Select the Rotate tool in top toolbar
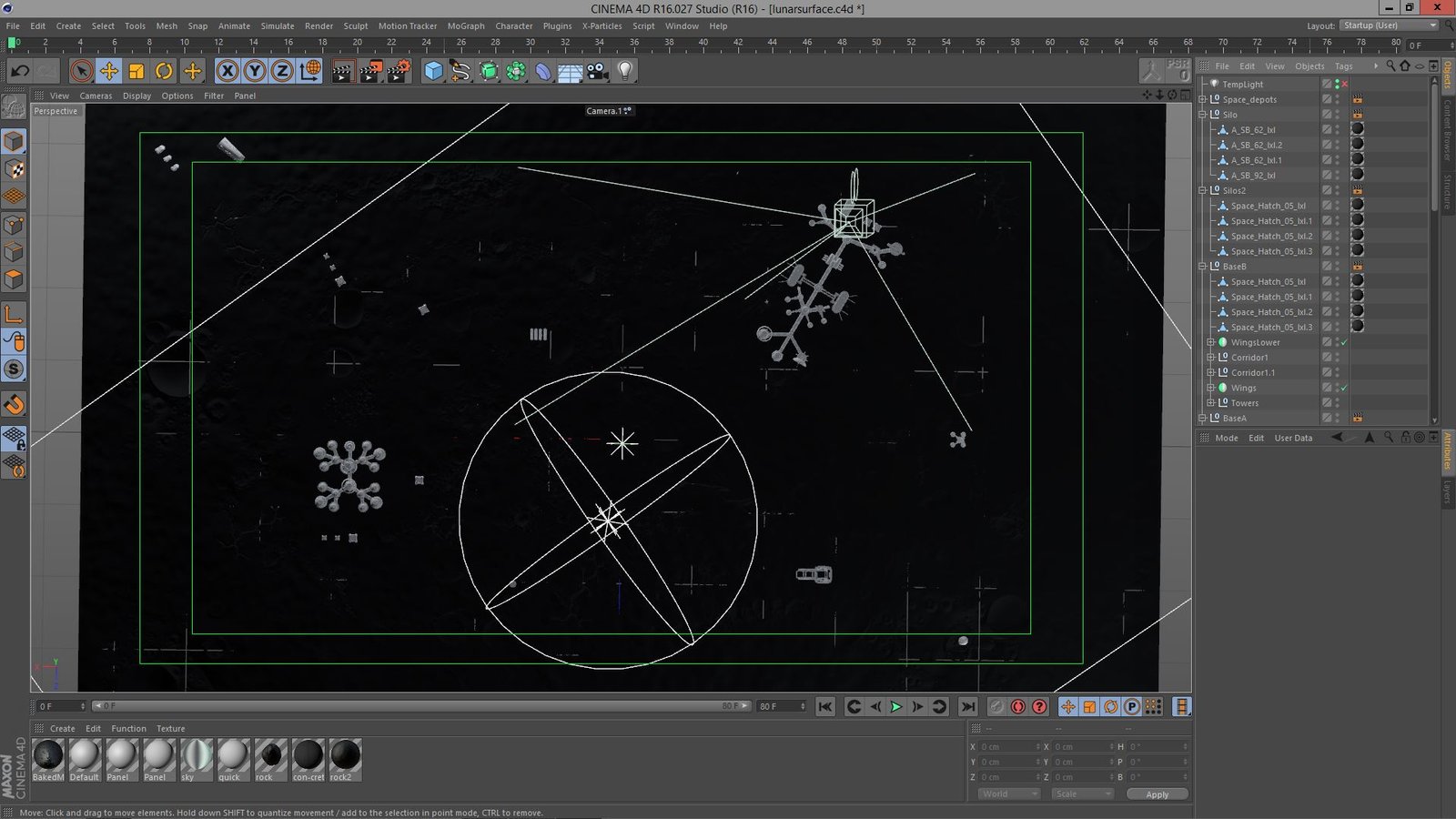Image resolution: width=1456 pixels, height=819 pixels. tap(164, 71)
